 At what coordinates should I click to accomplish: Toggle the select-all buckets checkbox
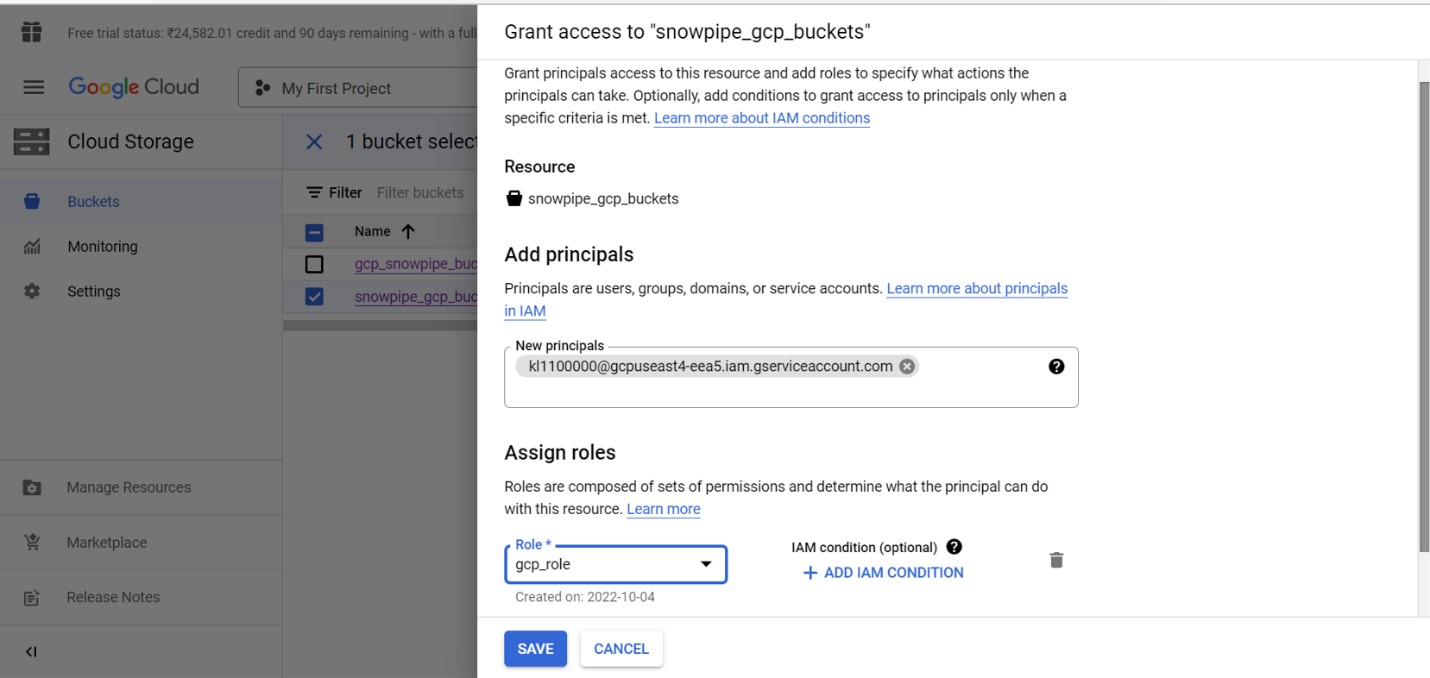click(x=314, y=232)
